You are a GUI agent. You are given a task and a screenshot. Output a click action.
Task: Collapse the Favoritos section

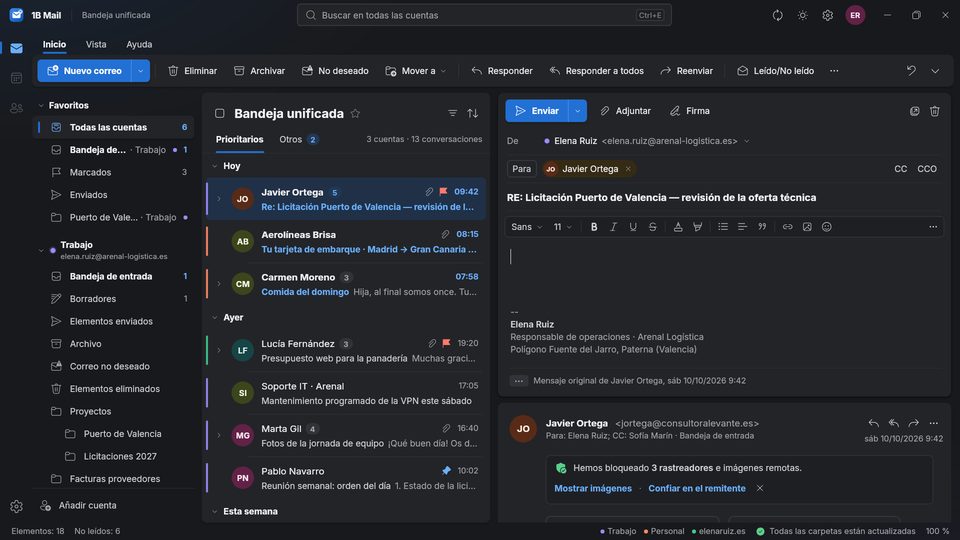tap(41, 105)
